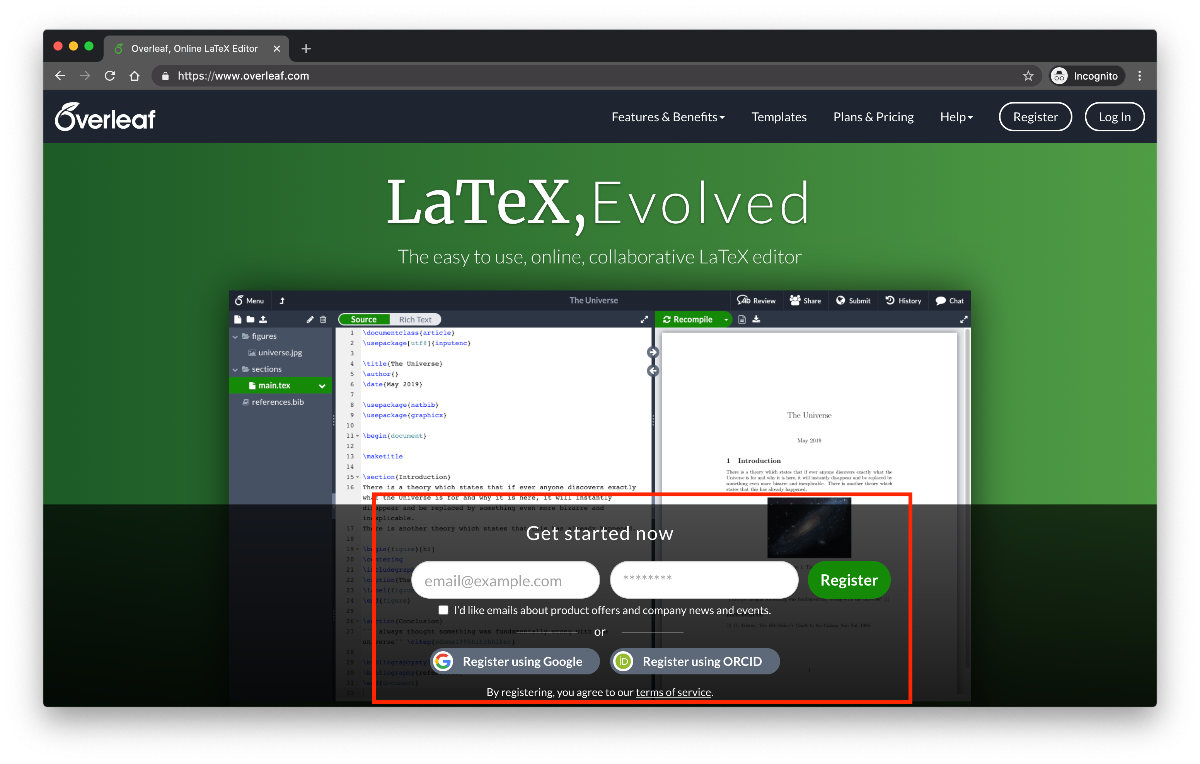Screen dimensions: 1200x764
Task: Click the green Register button
Action: tap(849, 580)
